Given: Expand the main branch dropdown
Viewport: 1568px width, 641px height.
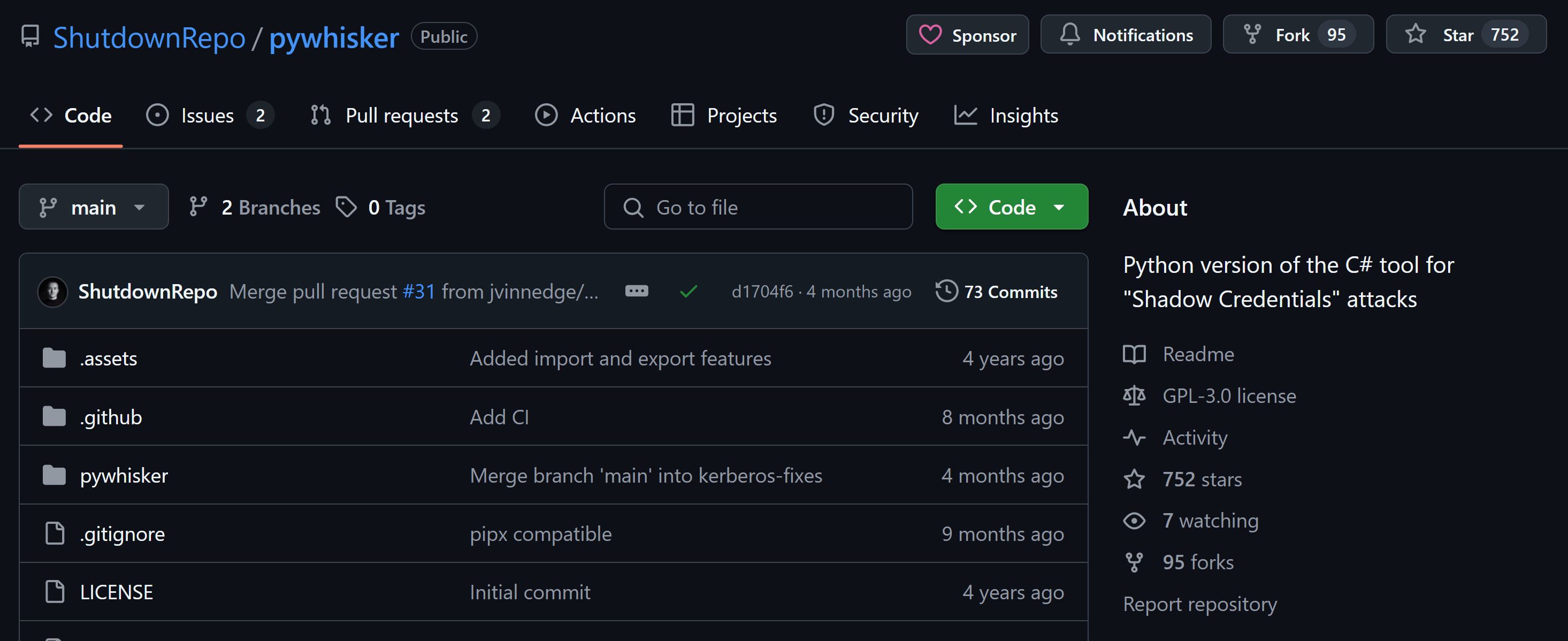Looking at the screenshot, I should click(94, 207).
